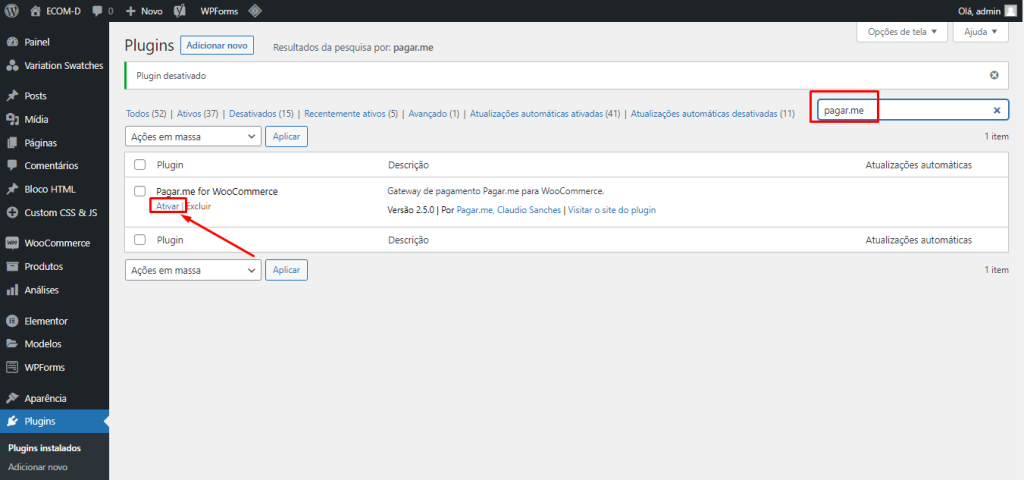
Task: Open the WordPress logo menu
Action: pos(12,11)
